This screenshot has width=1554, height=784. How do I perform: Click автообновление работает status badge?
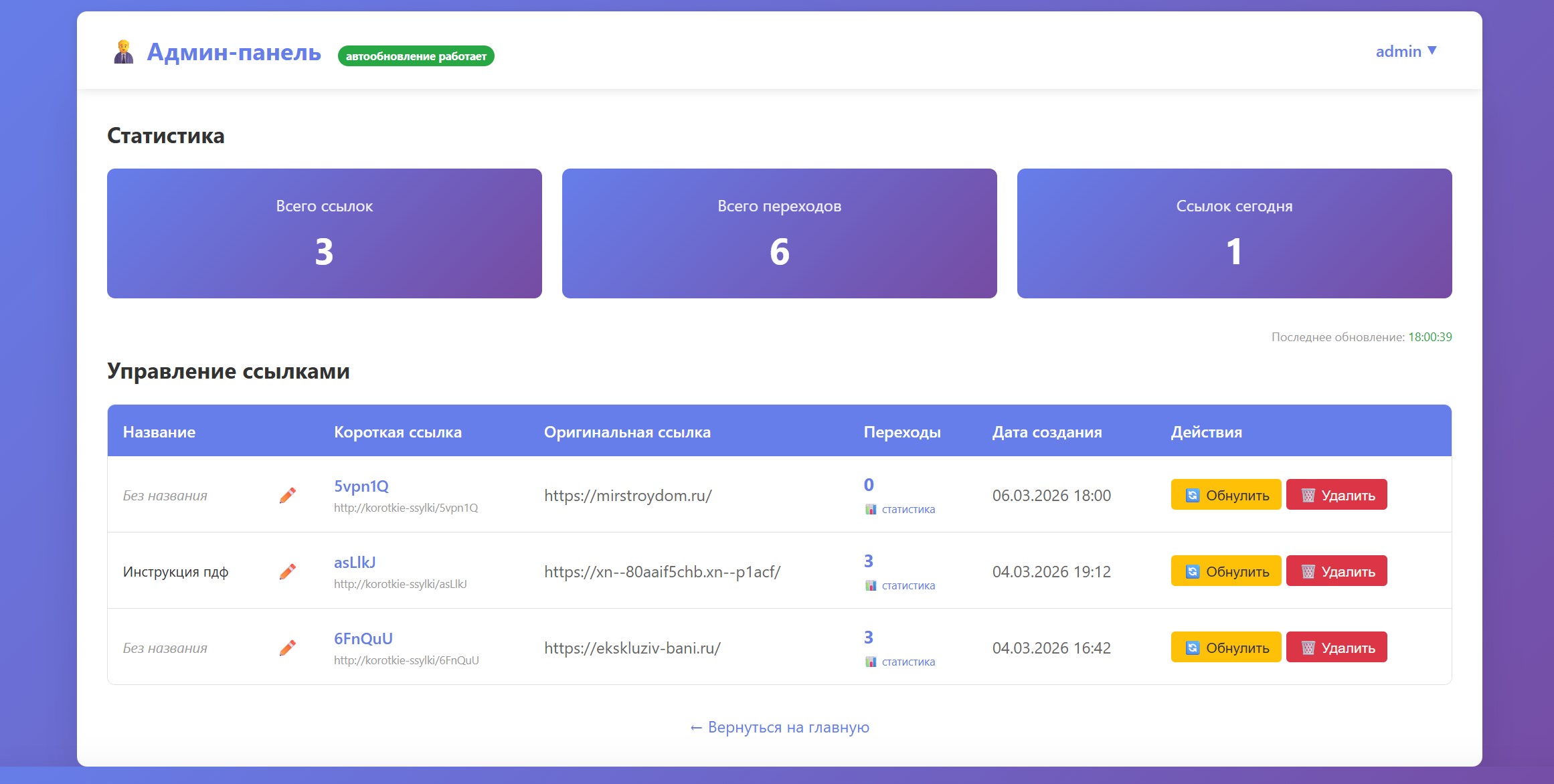[416, 56]
